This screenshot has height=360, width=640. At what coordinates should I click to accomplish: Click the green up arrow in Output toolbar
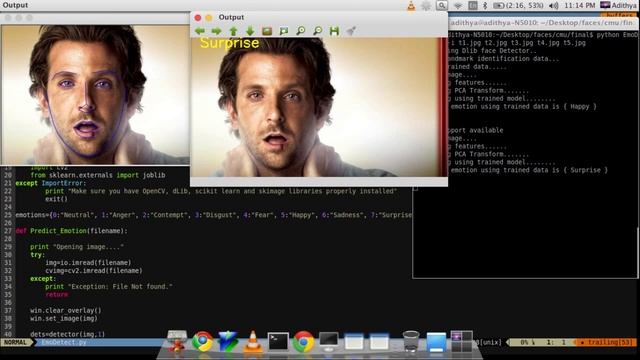233,31
